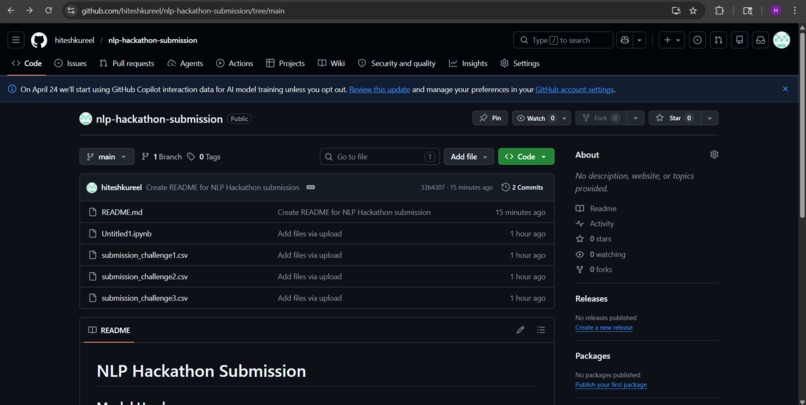
Task: Click the Watch button
Action: point(535,118)
